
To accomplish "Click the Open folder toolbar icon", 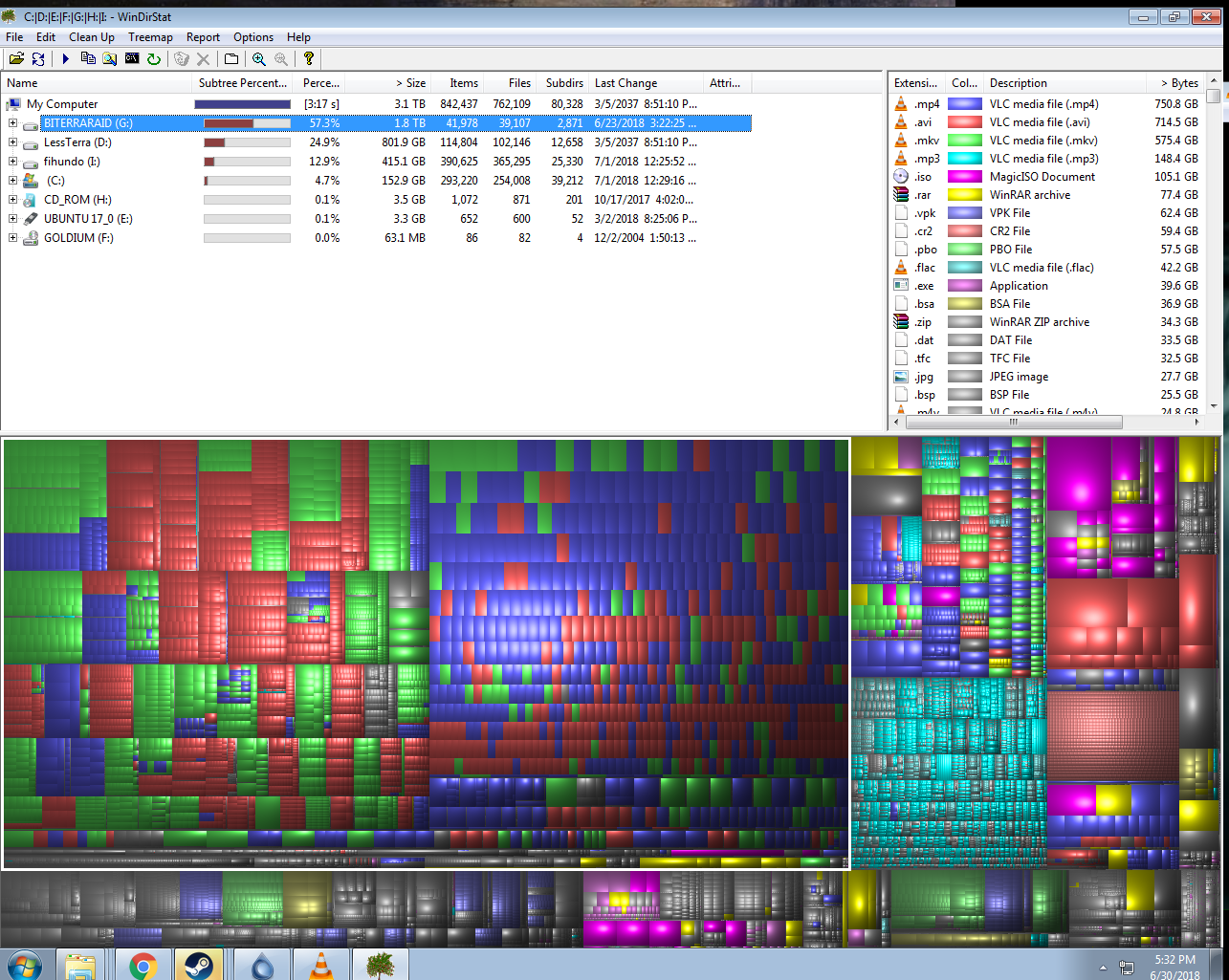I will 16,59.
